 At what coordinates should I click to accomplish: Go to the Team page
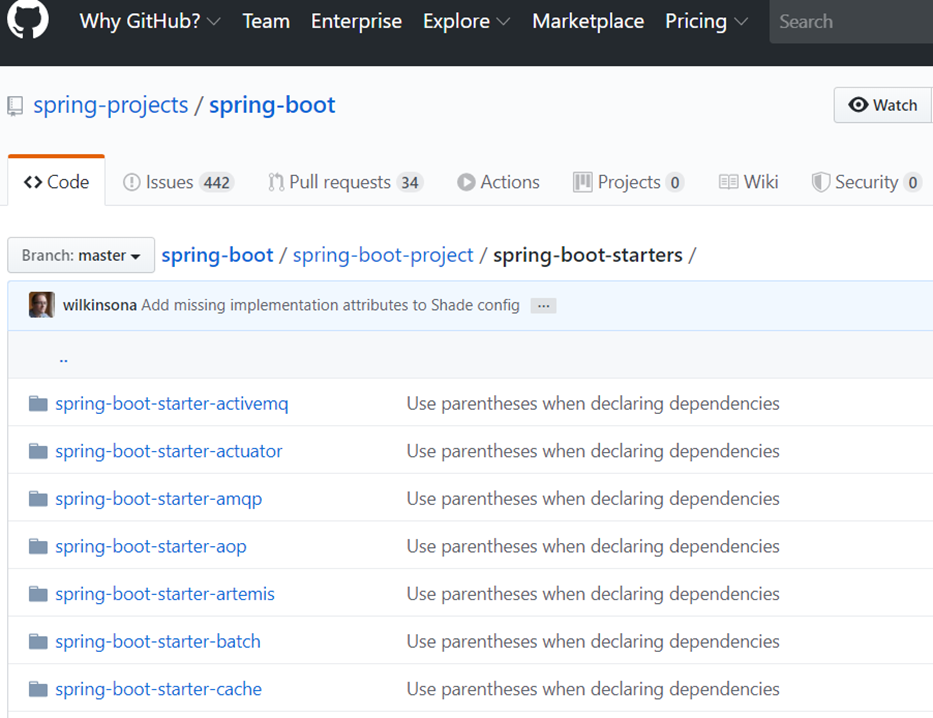[x=266, y=21]
